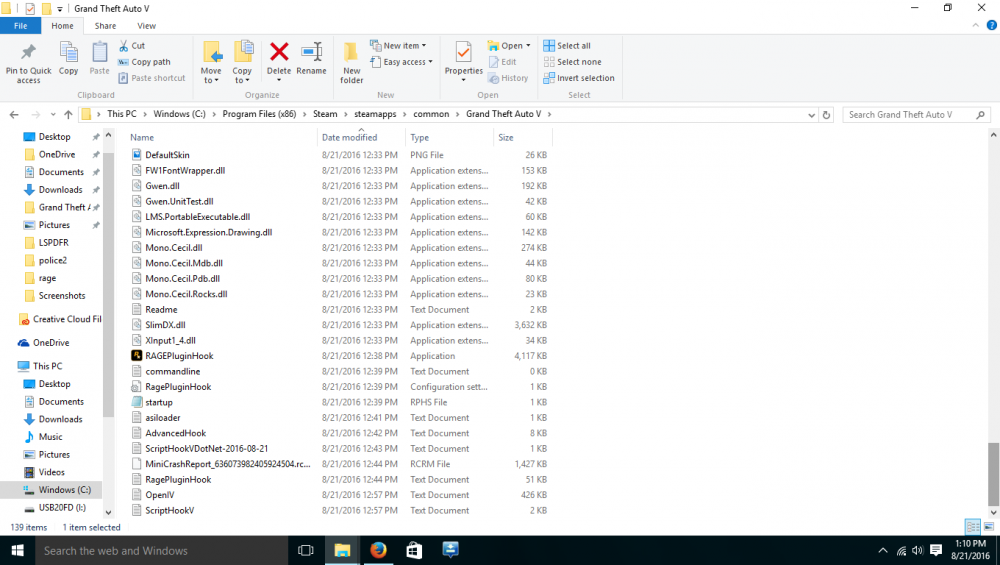The height and width of the screenshot is (565, 1000).
Task: Click Paste shortcut in the ribbon
Action: tap(152, 78)
